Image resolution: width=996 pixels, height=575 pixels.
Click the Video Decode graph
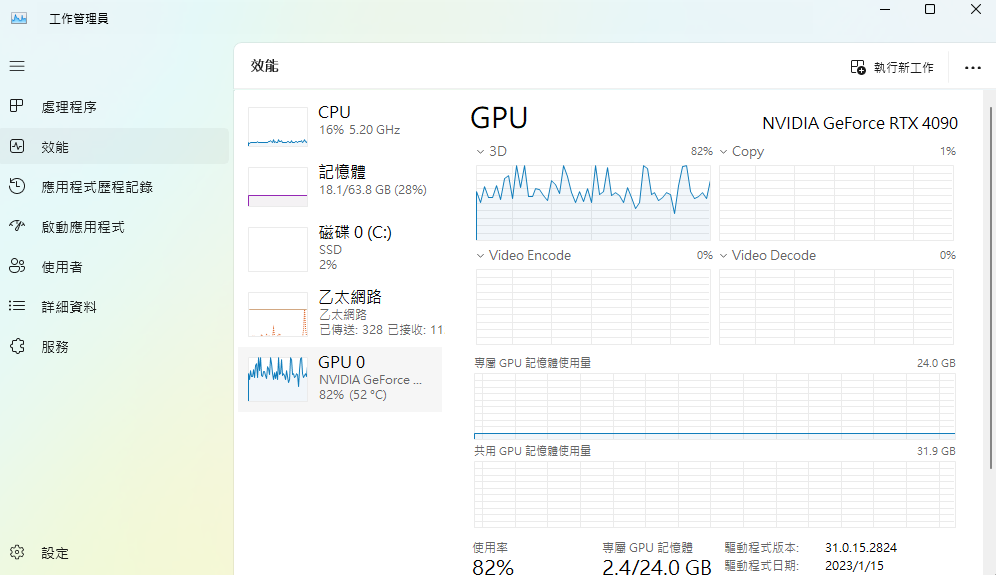pos(837,307)
